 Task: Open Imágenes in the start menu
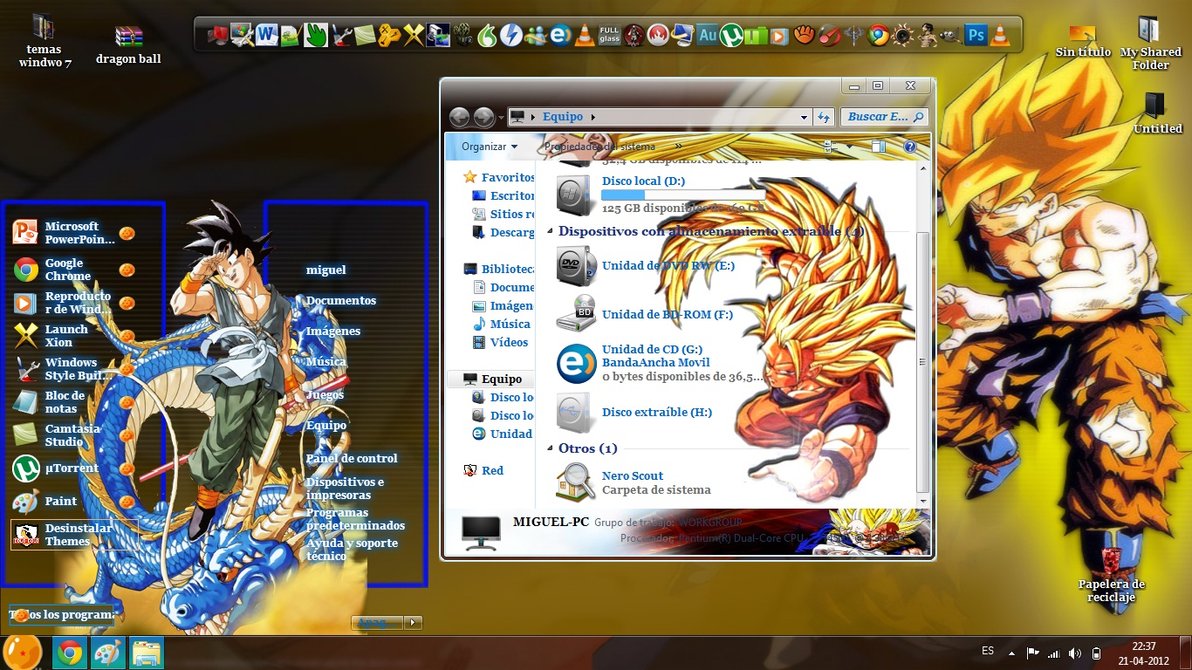(333, 331)
